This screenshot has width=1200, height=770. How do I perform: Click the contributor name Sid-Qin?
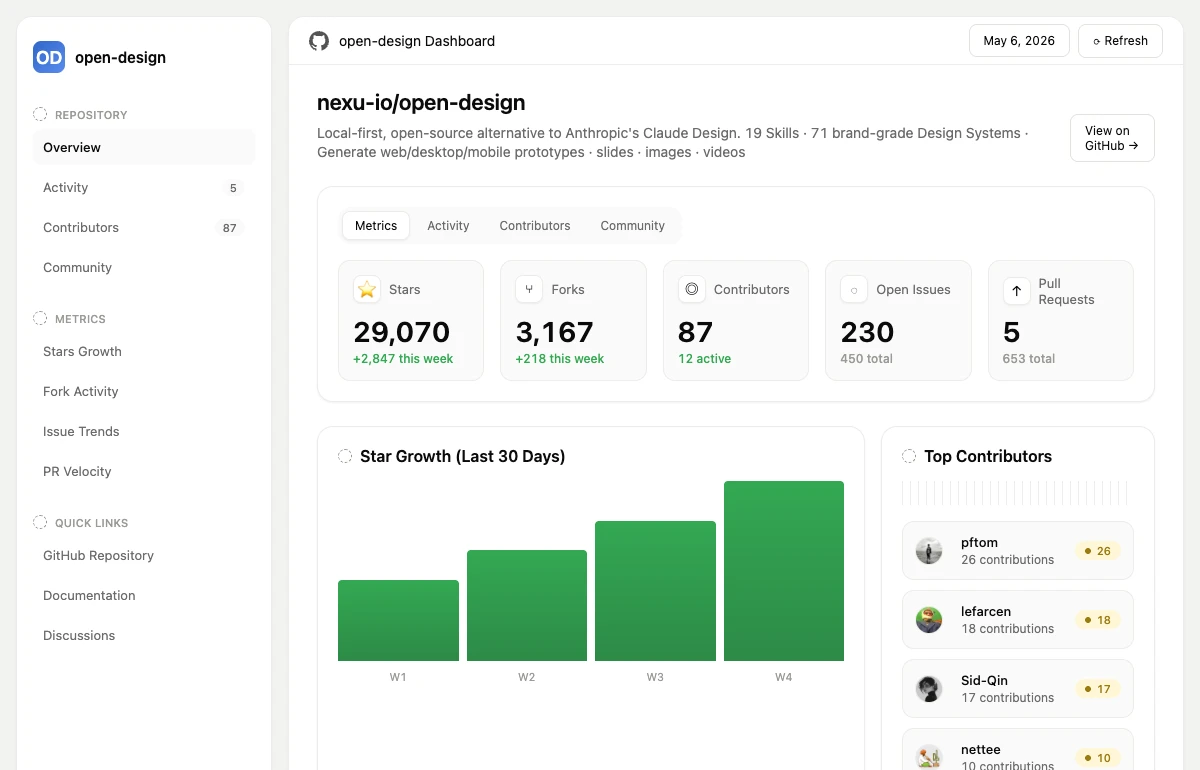(985, 680)
